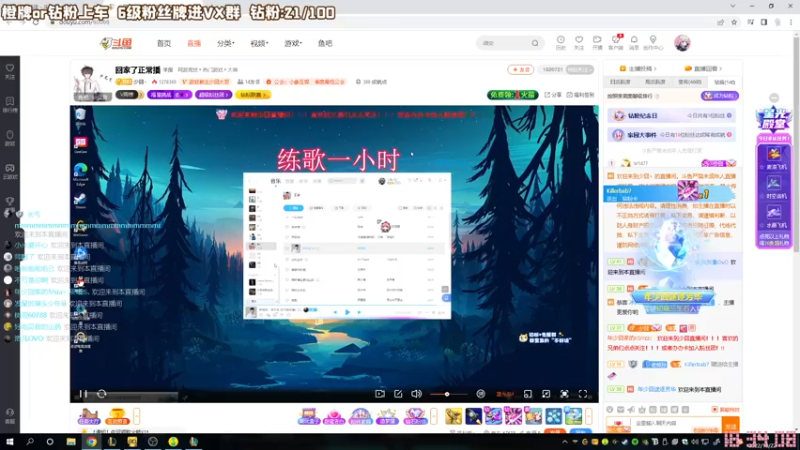Open Chrome from the taskbar

[x=91, y=442]
